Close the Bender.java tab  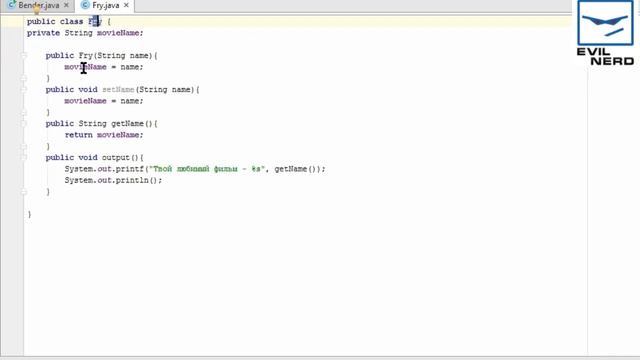pyautogui.click(x=67, y=5)
